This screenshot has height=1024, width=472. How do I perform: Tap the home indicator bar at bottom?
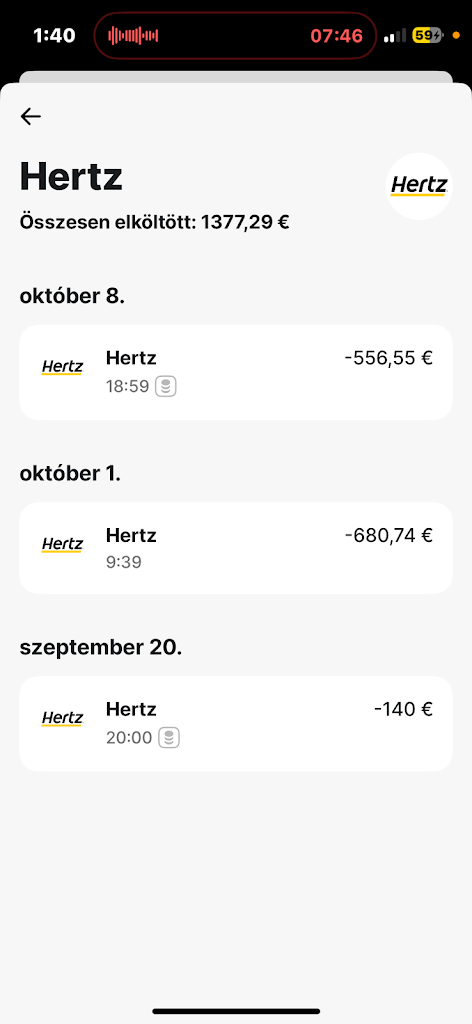click(236, 1012)
